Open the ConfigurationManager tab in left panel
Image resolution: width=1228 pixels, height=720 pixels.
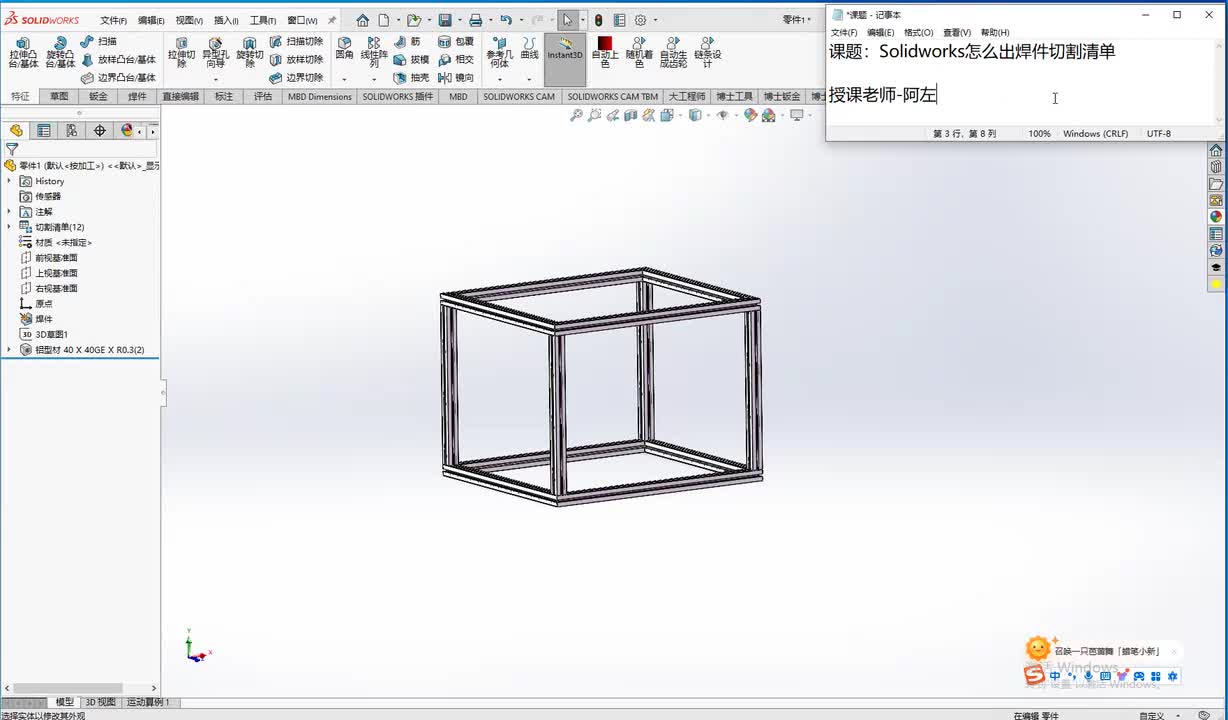pyautogui.click(x=71, y=130)
